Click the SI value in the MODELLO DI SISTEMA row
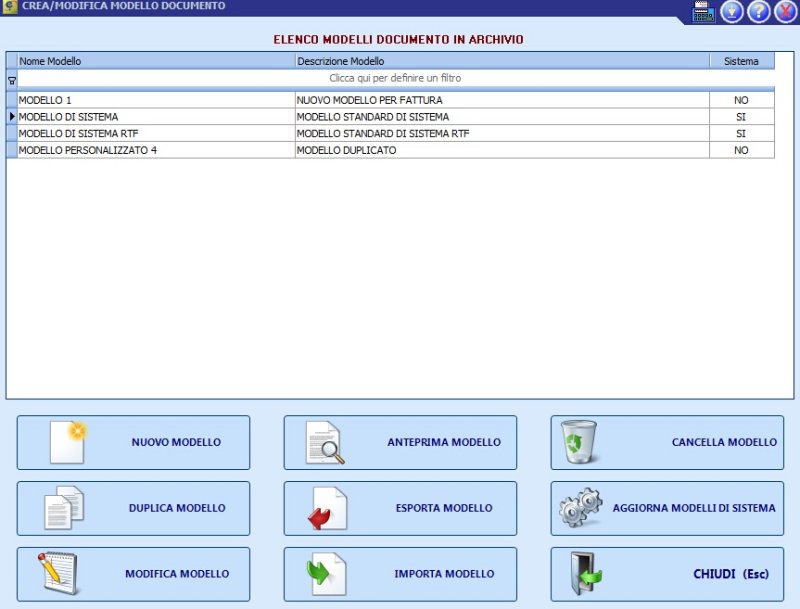This screenshot has width=800, height=609. [741, 117]
